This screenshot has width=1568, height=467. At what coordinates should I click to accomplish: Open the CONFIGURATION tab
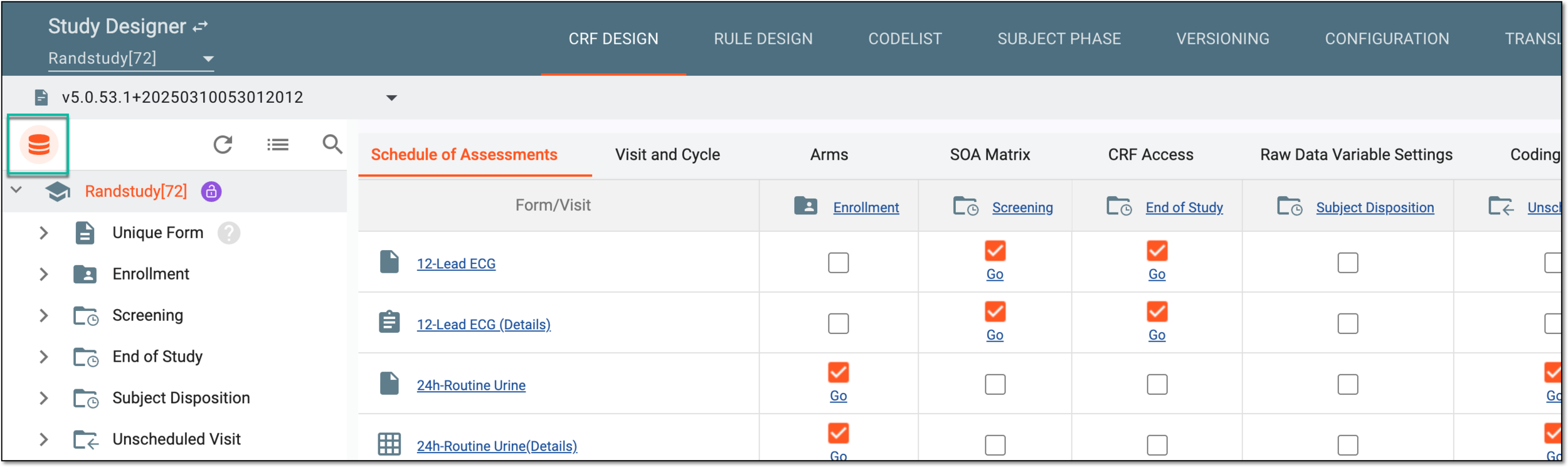pos(1387,39)
